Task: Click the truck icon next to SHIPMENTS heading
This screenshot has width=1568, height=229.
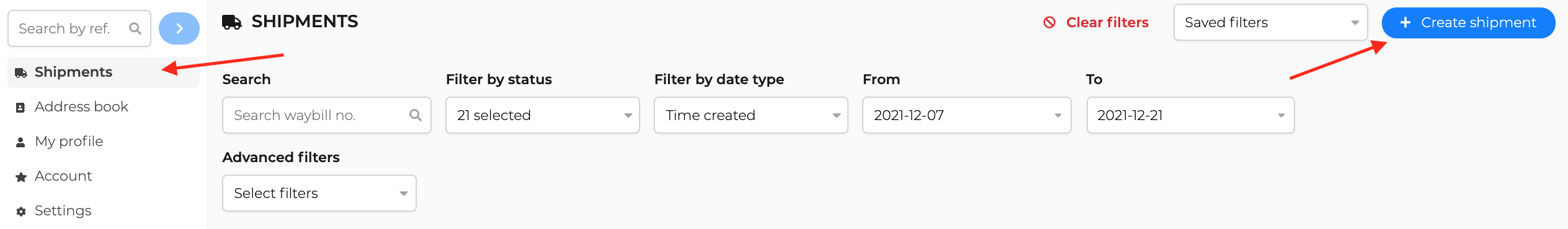Action: pyautogui.click(x=232, y=22)
